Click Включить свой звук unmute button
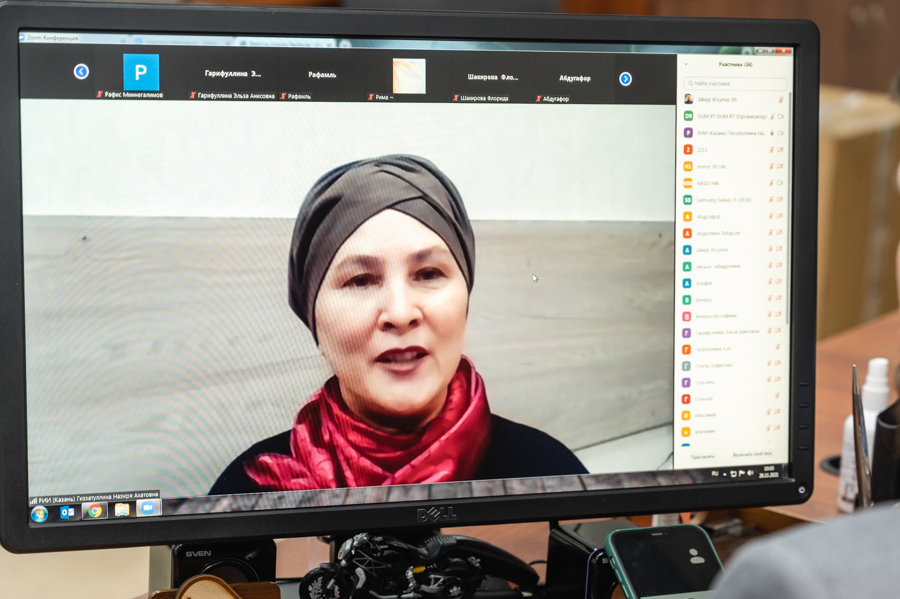 [x=752, y=454]
